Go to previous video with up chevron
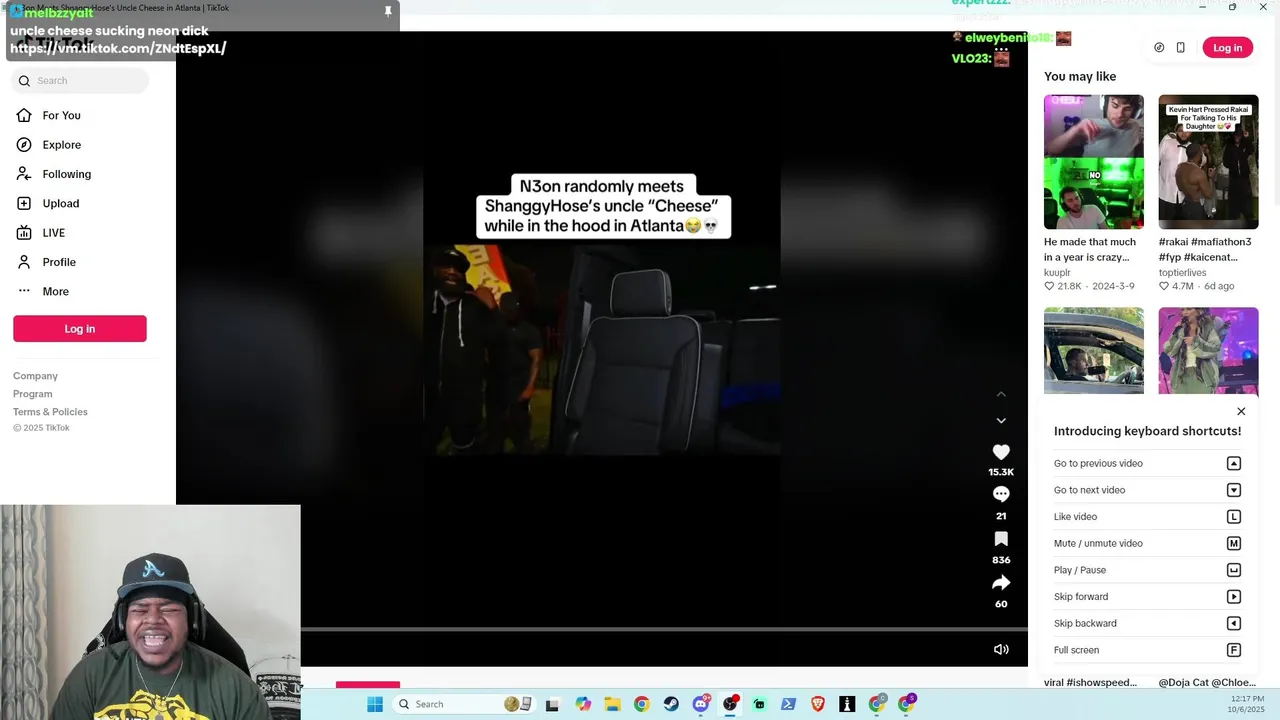 (x=1001, y=395)
